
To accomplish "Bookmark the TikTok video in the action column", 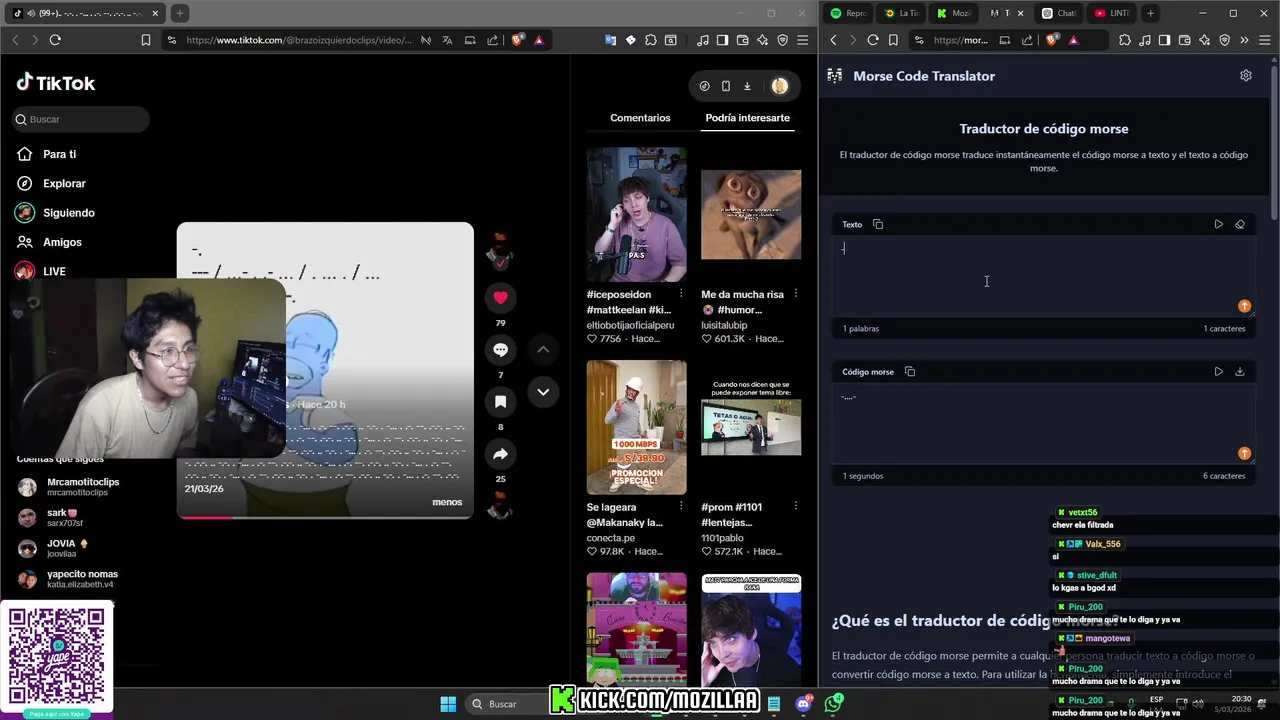I will click(x=500, y=402).
